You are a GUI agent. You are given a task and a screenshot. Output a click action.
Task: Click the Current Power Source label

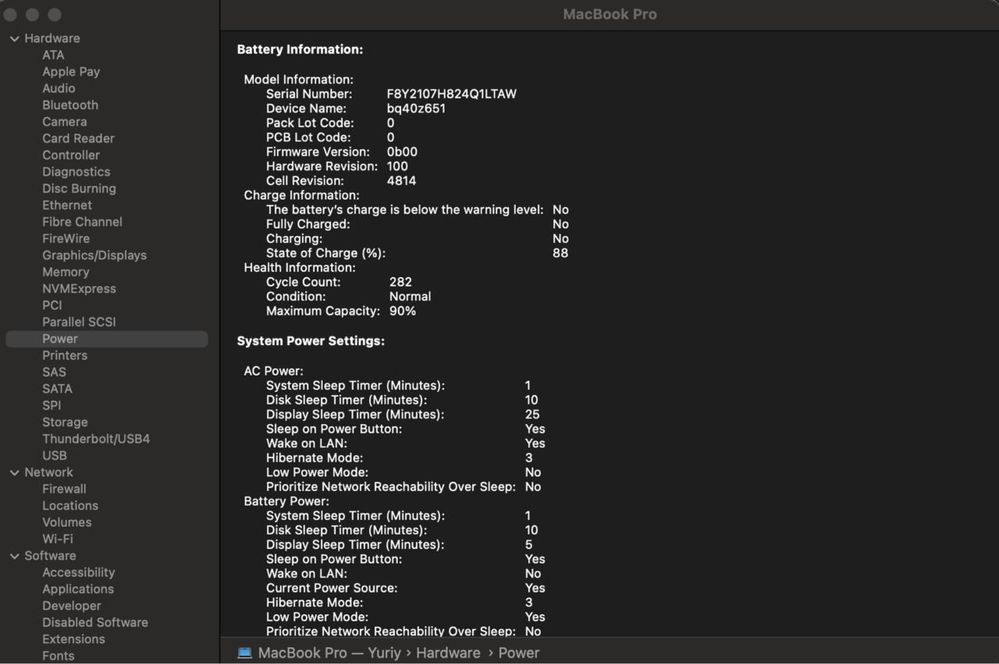(331, 588)
